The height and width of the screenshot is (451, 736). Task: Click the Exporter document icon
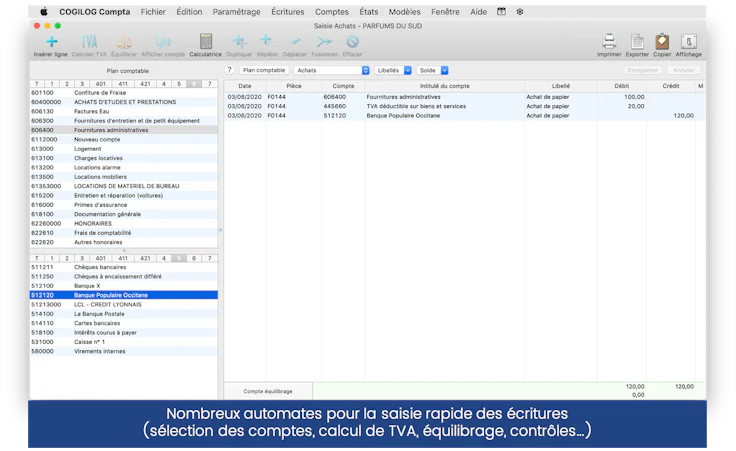click(x=637, y=41)
